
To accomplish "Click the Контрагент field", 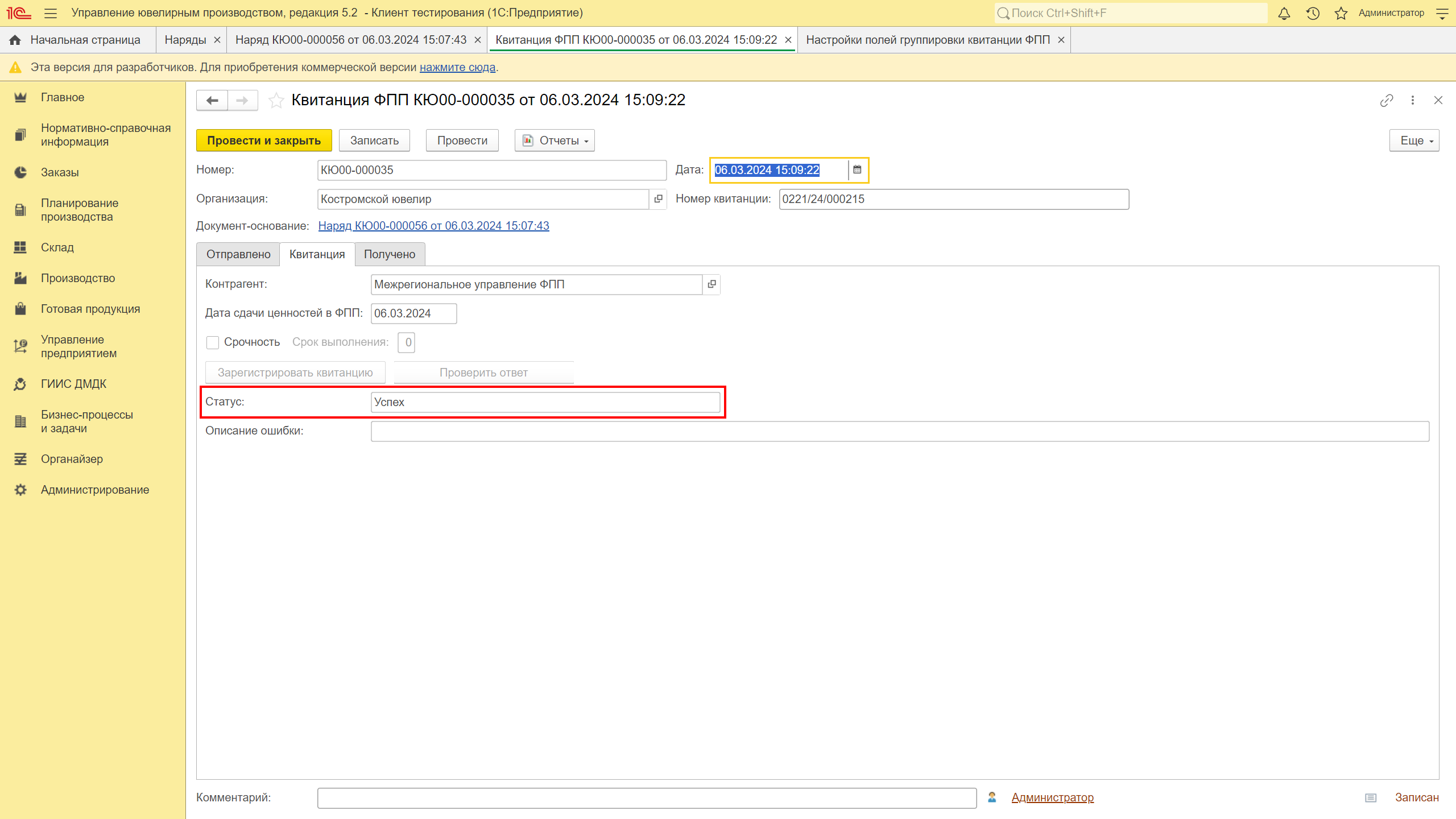I will 536,284.
